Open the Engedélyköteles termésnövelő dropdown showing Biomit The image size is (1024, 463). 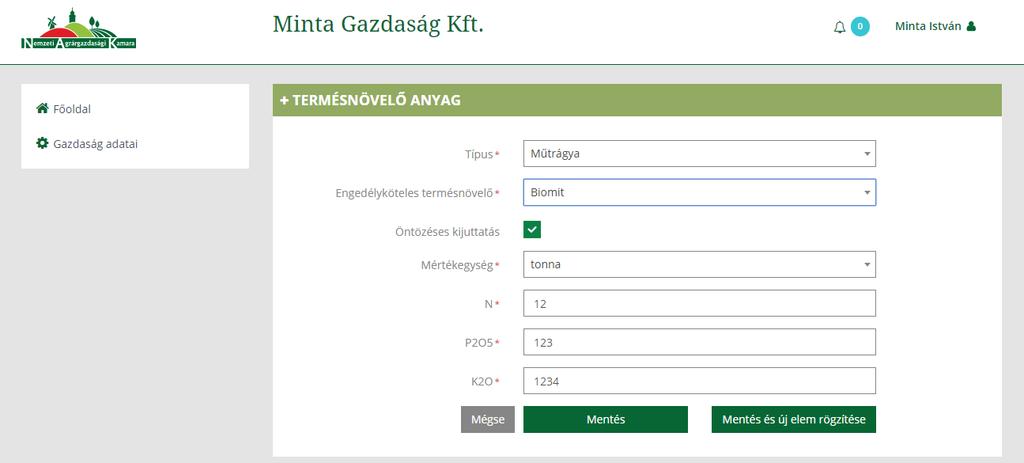(699, 193)
